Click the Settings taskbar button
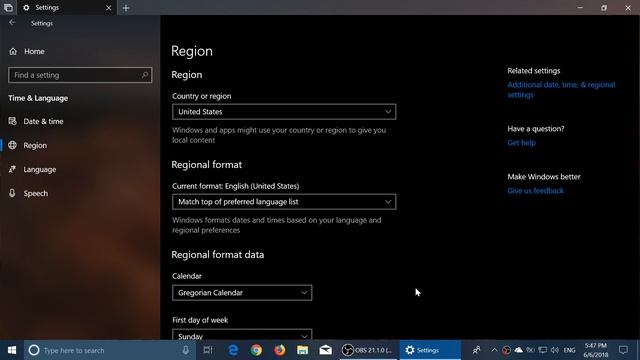Image resolution: width=640 pixels, height=360 pixels. 430,350
